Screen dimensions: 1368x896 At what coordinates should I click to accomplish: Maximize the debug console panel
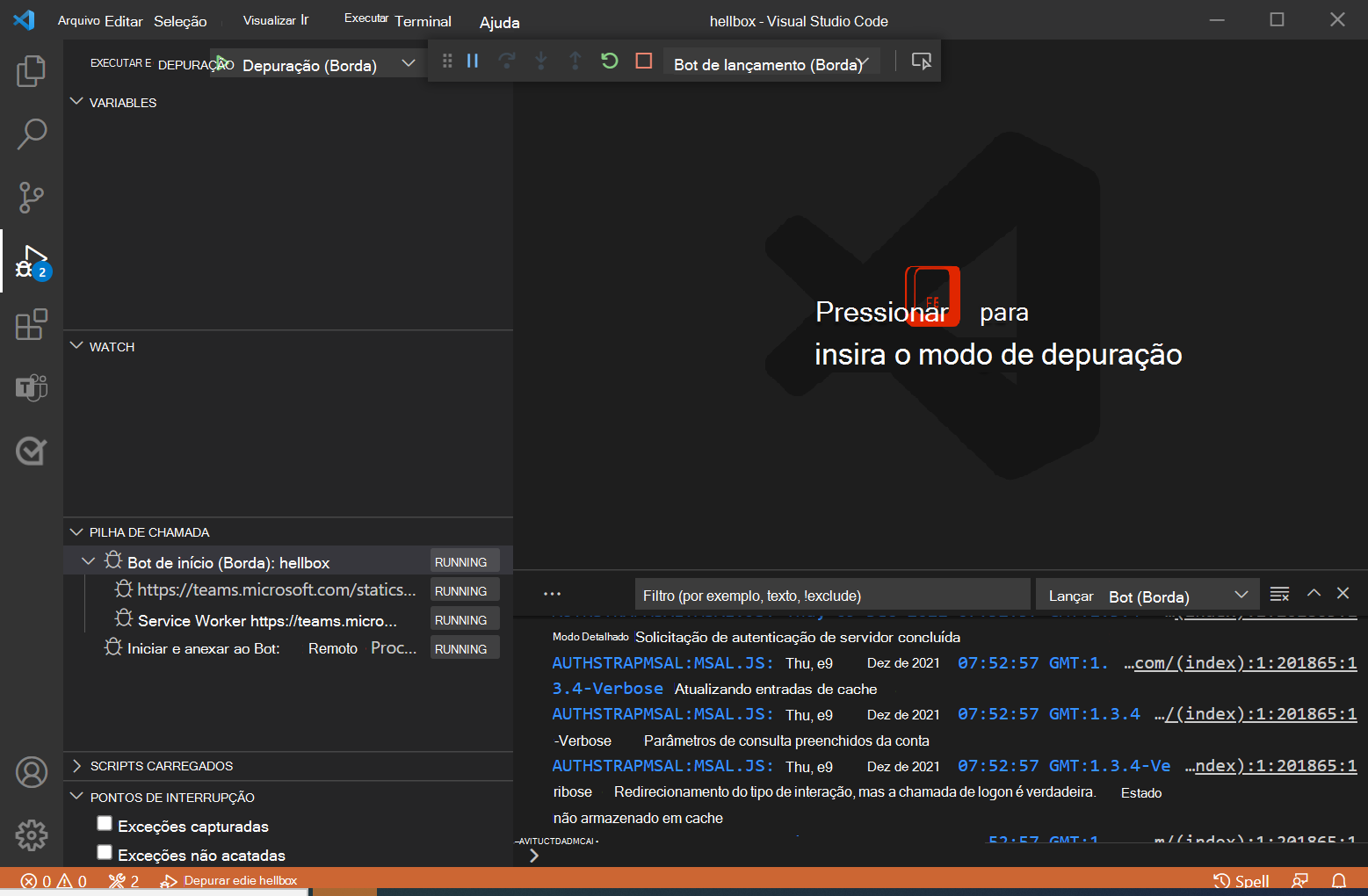coord(1314,594)
